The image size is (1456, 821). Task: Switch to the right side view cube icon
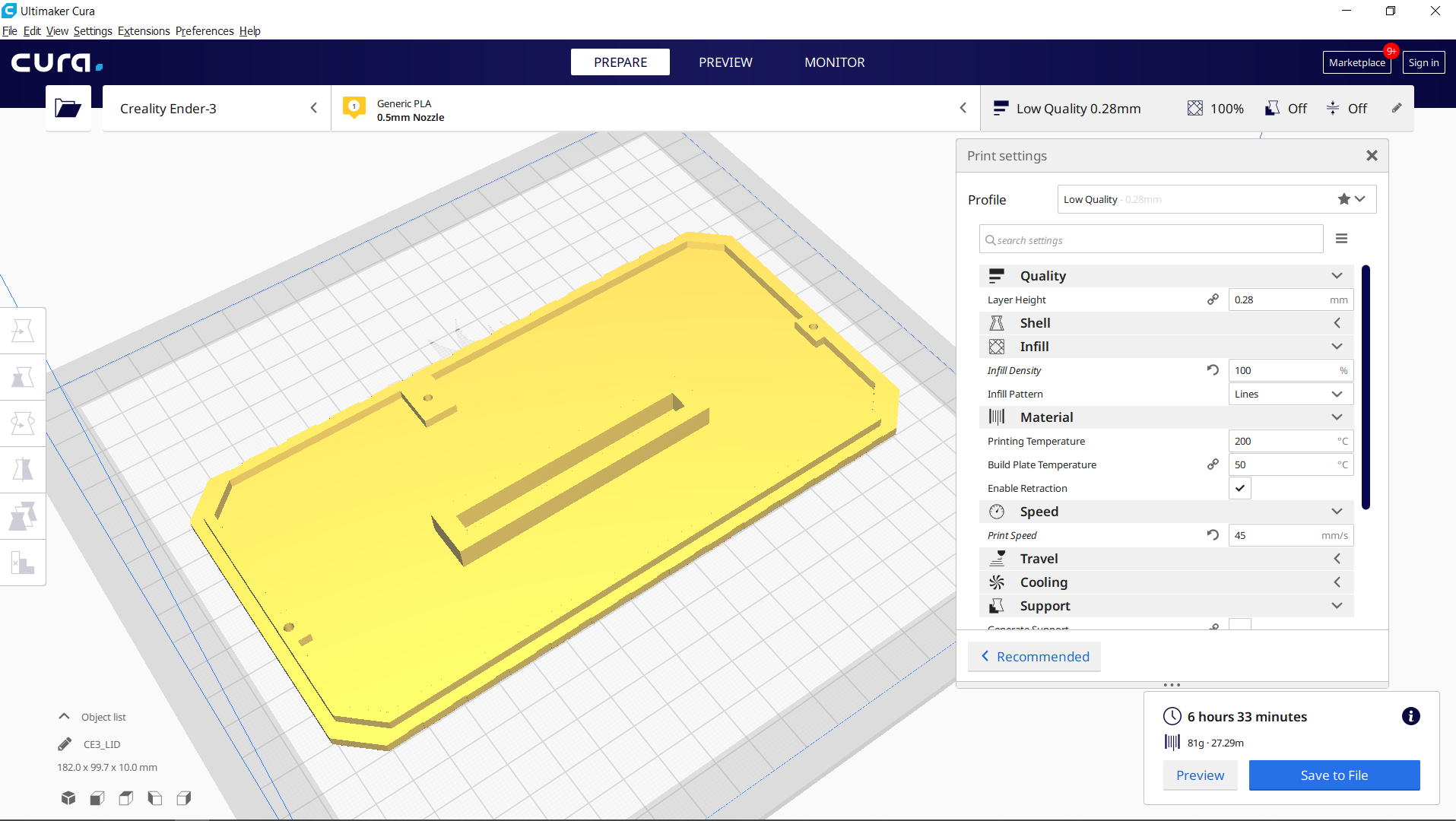(184, 797)
